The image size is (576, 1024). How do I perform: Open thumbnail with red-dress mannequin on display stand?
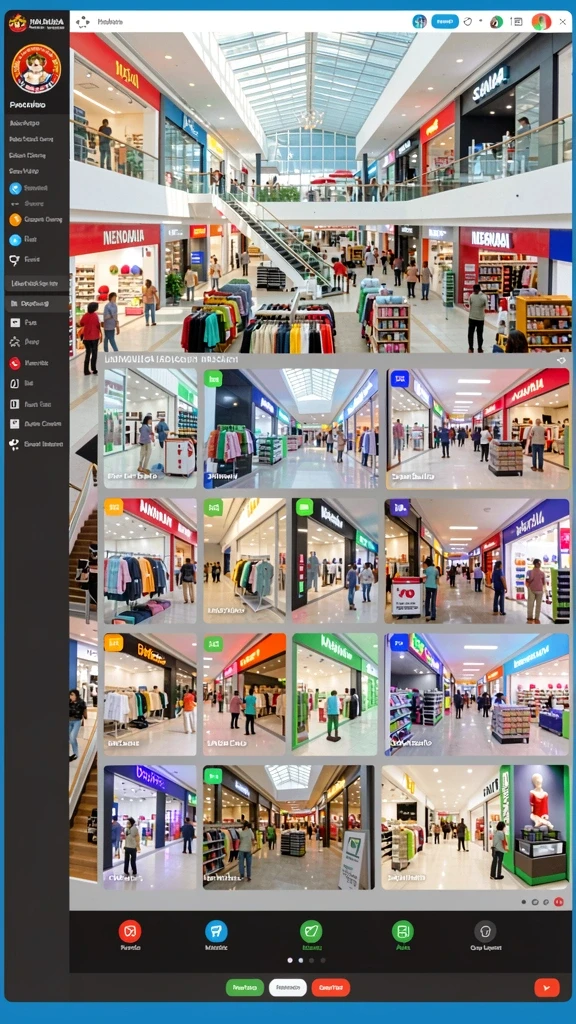click(475, 827)
